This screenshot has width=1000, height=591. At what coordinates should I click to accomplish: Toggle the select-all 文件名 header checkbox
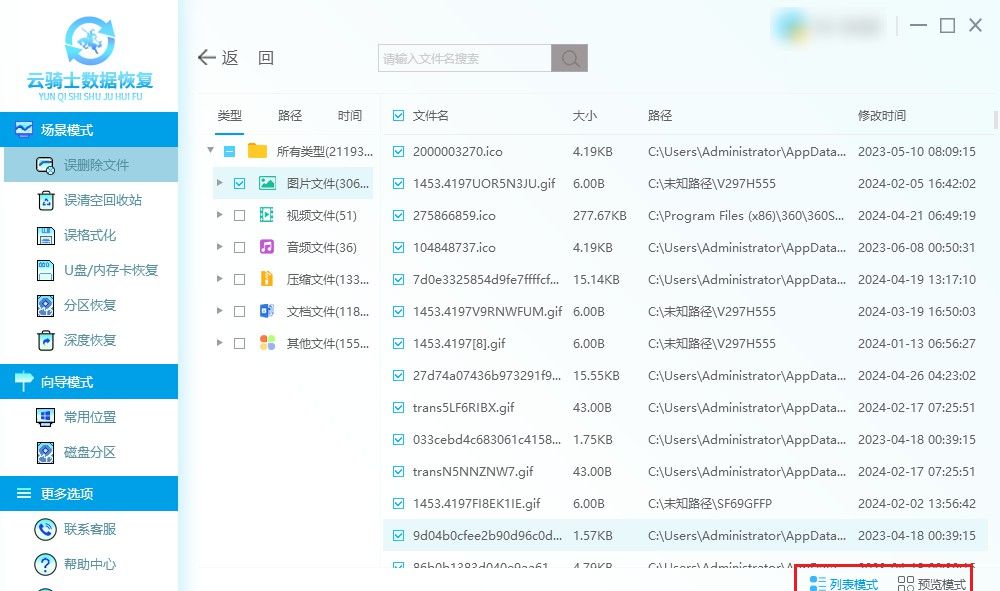pyautogui.click(x=399, y=115)
